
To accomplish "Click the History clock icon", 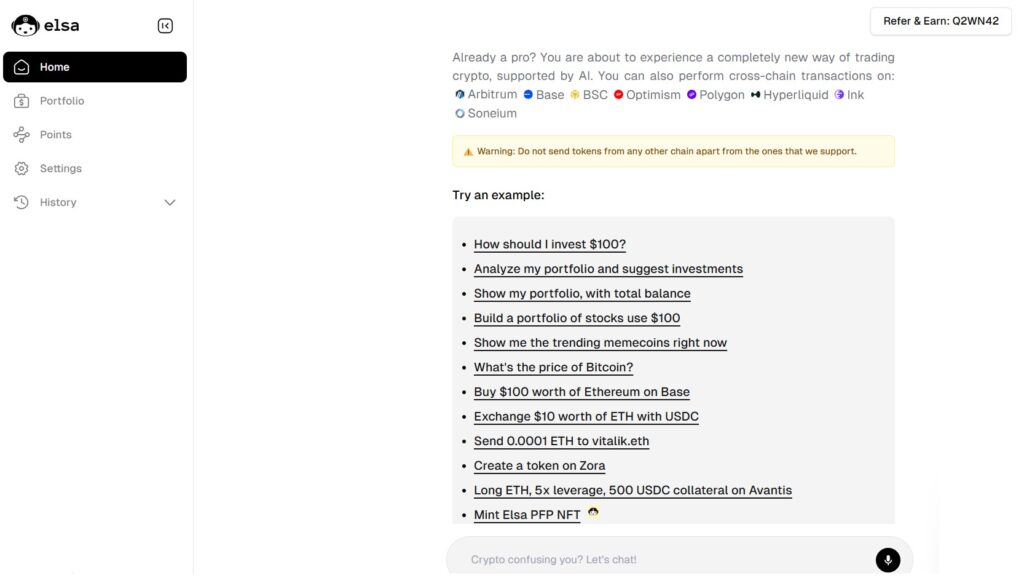I will point(21,203).
